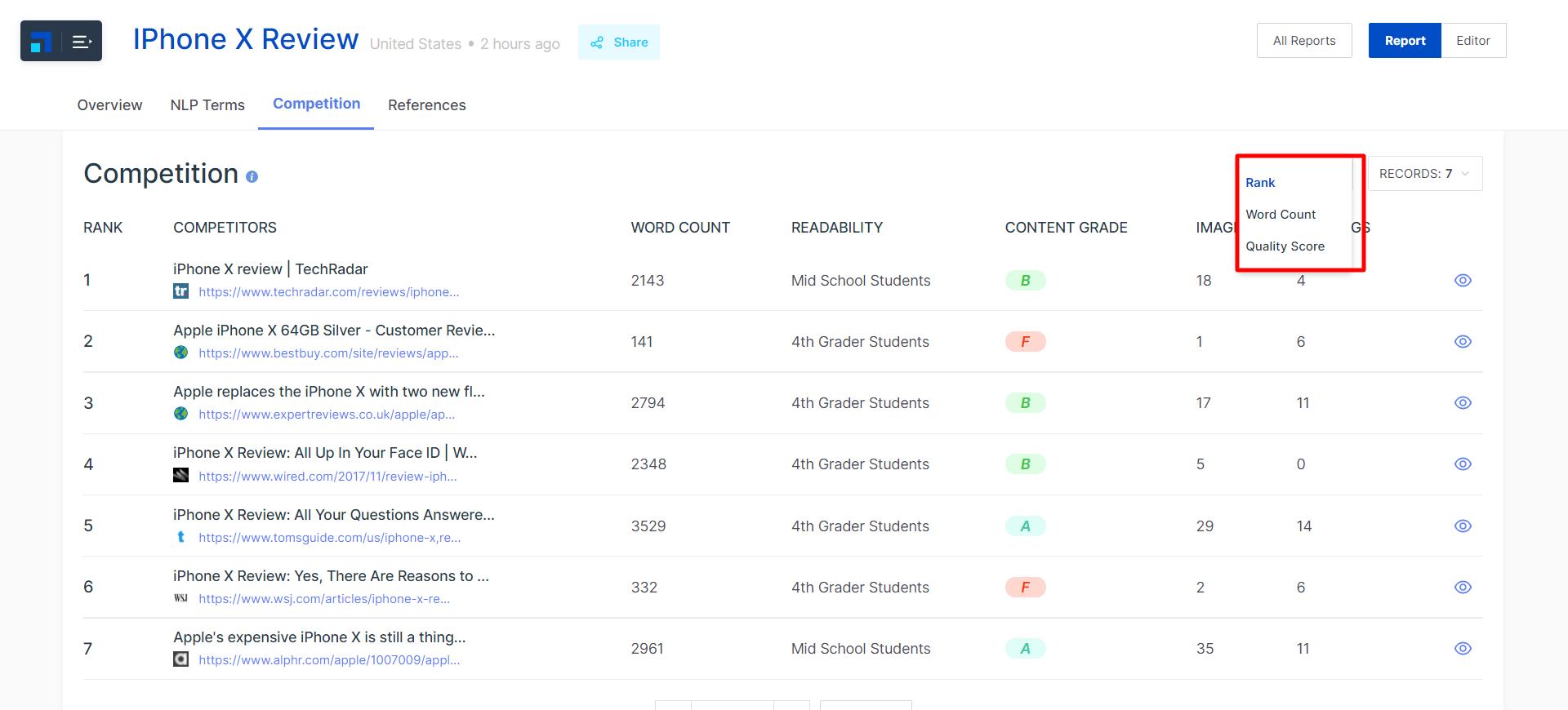This screenshot has width=1568, height=710.
Task: Toggle eye icon for Expert Reviews row
Action: click(x=1463, y=402)
